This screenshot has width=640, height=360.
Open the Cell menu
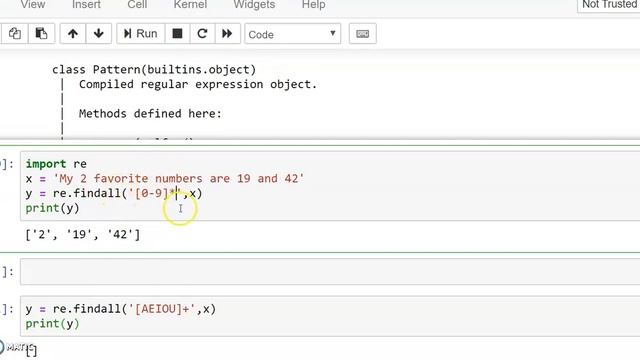tap(137, 5)
